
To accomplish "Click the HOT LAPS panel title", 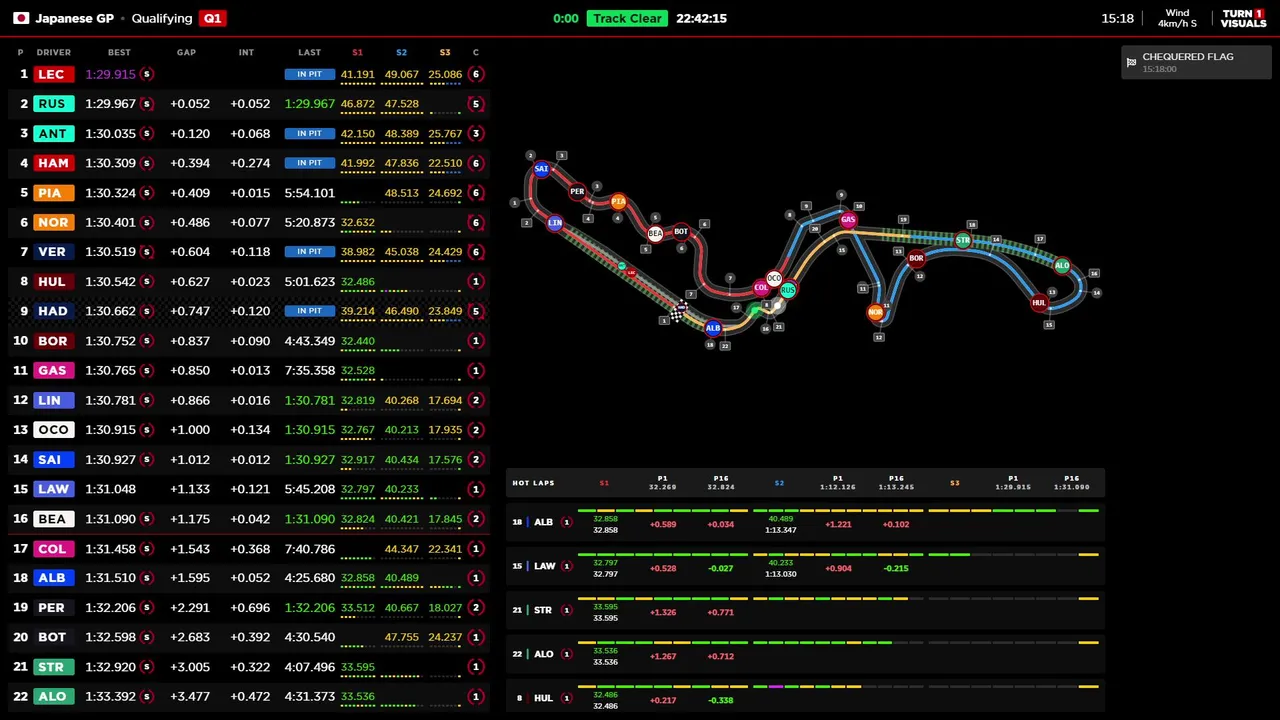I will click(x=533, y=483).
